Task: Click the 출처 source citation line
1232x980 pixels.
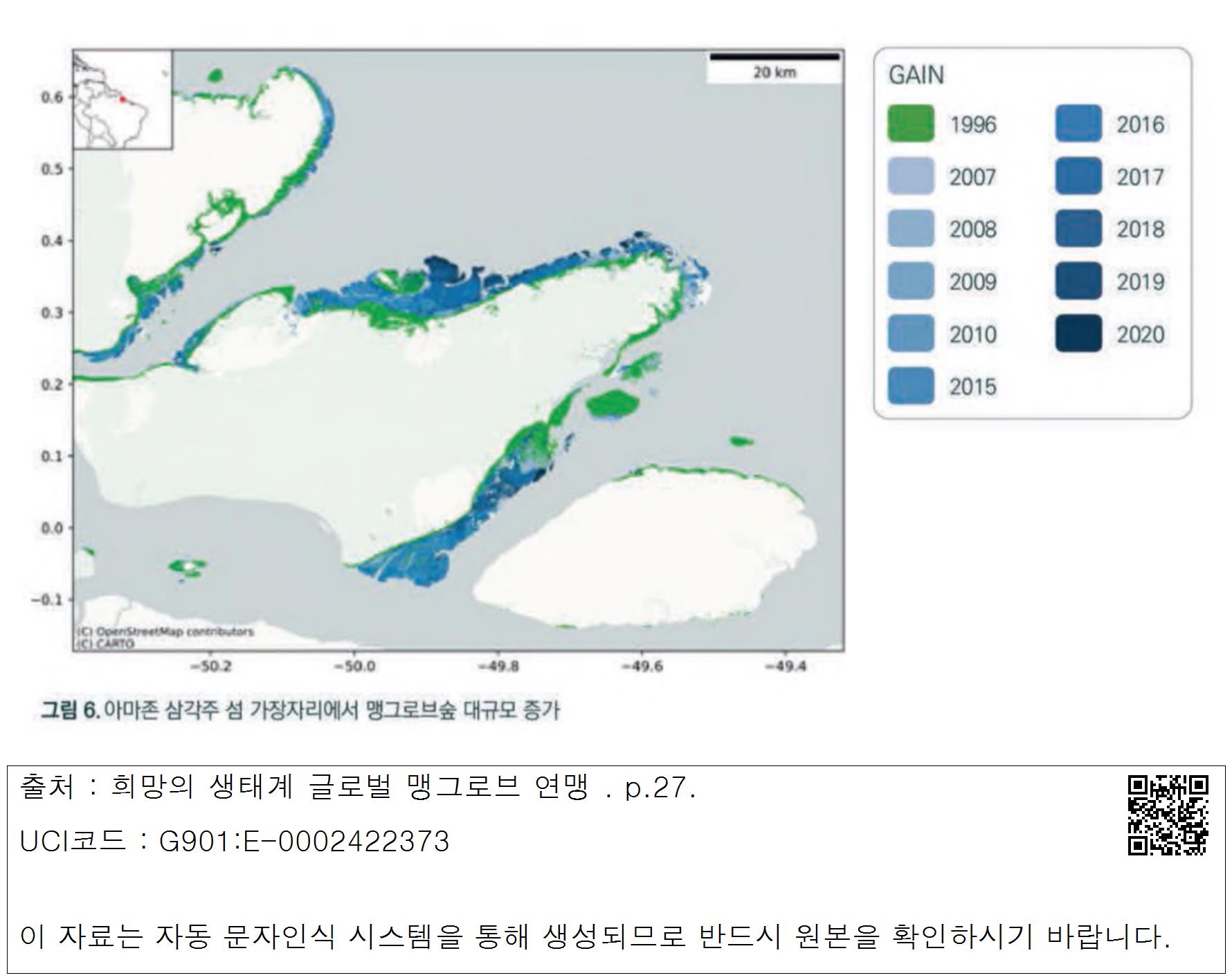Action: pyautogui.click(x=358, y=788)
